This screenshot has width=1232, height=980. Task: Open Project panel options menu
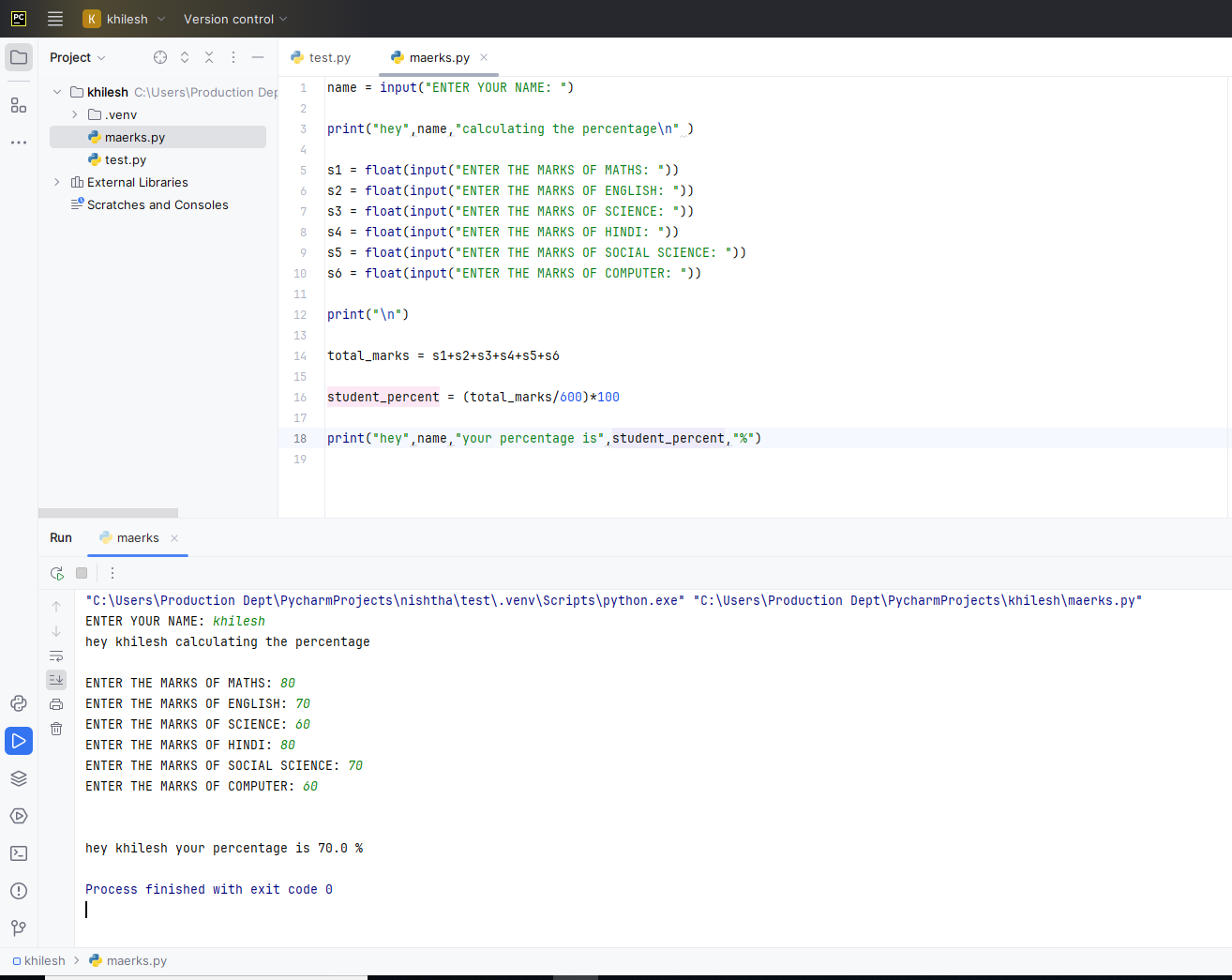233,57
